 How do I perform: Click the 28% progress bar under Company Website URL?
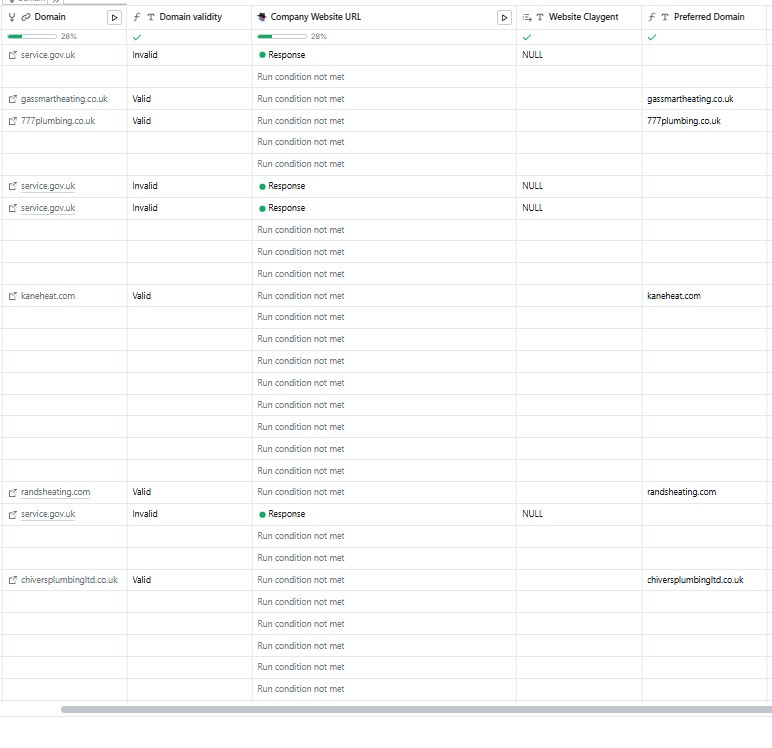(x=282, y=36)
